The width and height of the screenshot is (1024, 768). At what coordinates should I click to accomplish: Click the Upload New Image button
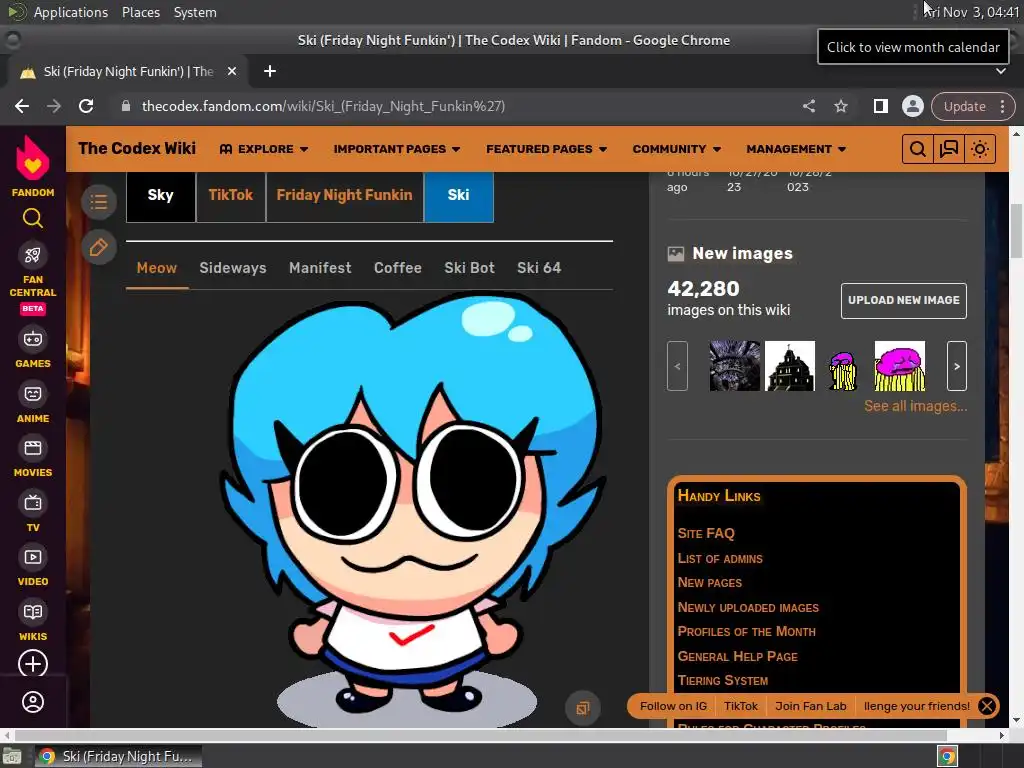point(903,300)
